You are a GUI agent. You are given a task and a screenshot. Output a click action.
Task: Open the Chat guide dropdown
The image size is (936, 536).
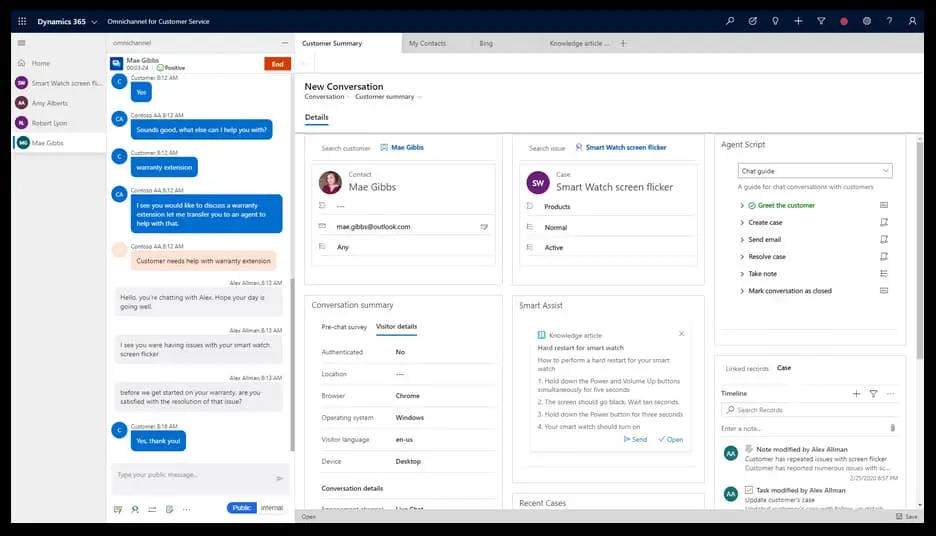[815, 171]
